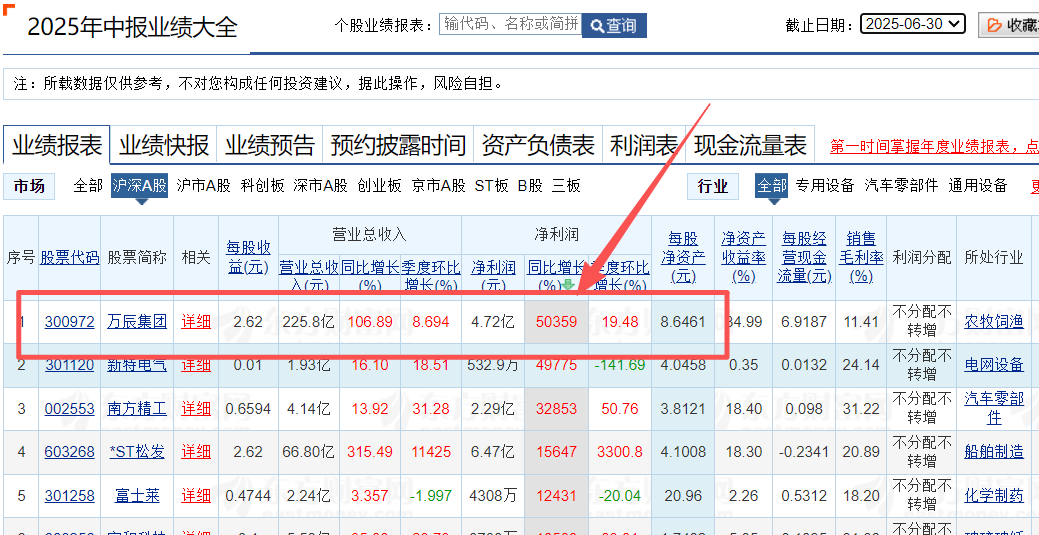Screen dimensions: 1039x535
Task: Click the 收藏 favorites button
Action: click(x=1009, y=25)
